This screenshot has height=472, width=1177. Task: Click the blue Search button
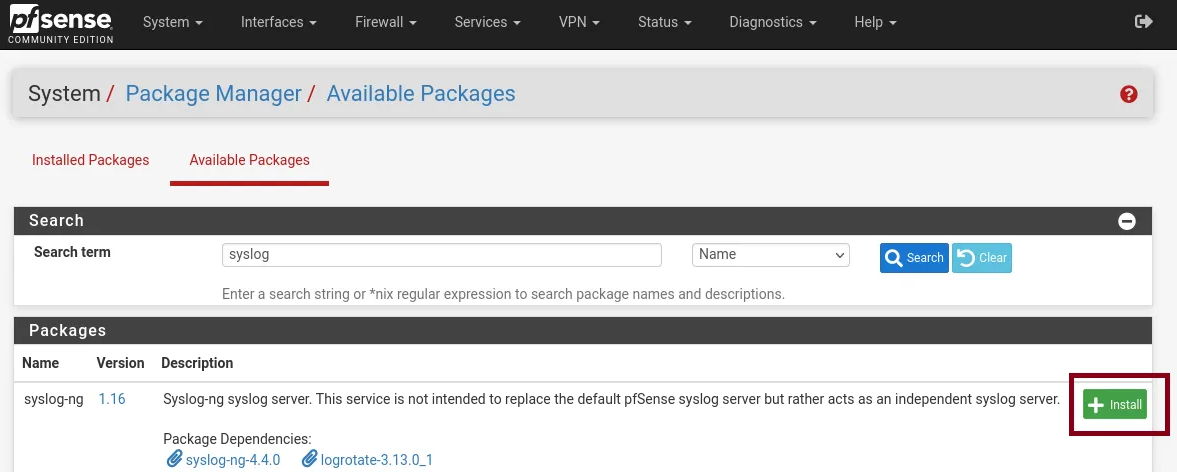tap(914, 258)
